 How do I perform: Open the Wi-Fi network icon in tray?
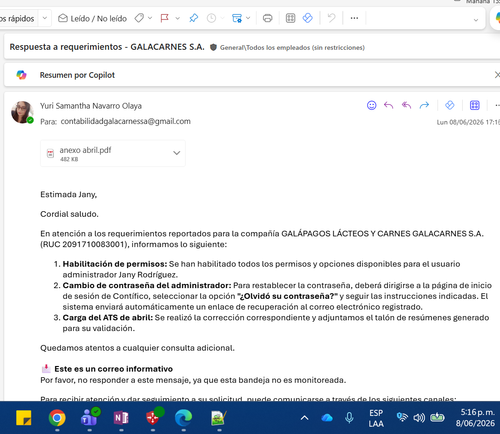[x=402, y=417]
